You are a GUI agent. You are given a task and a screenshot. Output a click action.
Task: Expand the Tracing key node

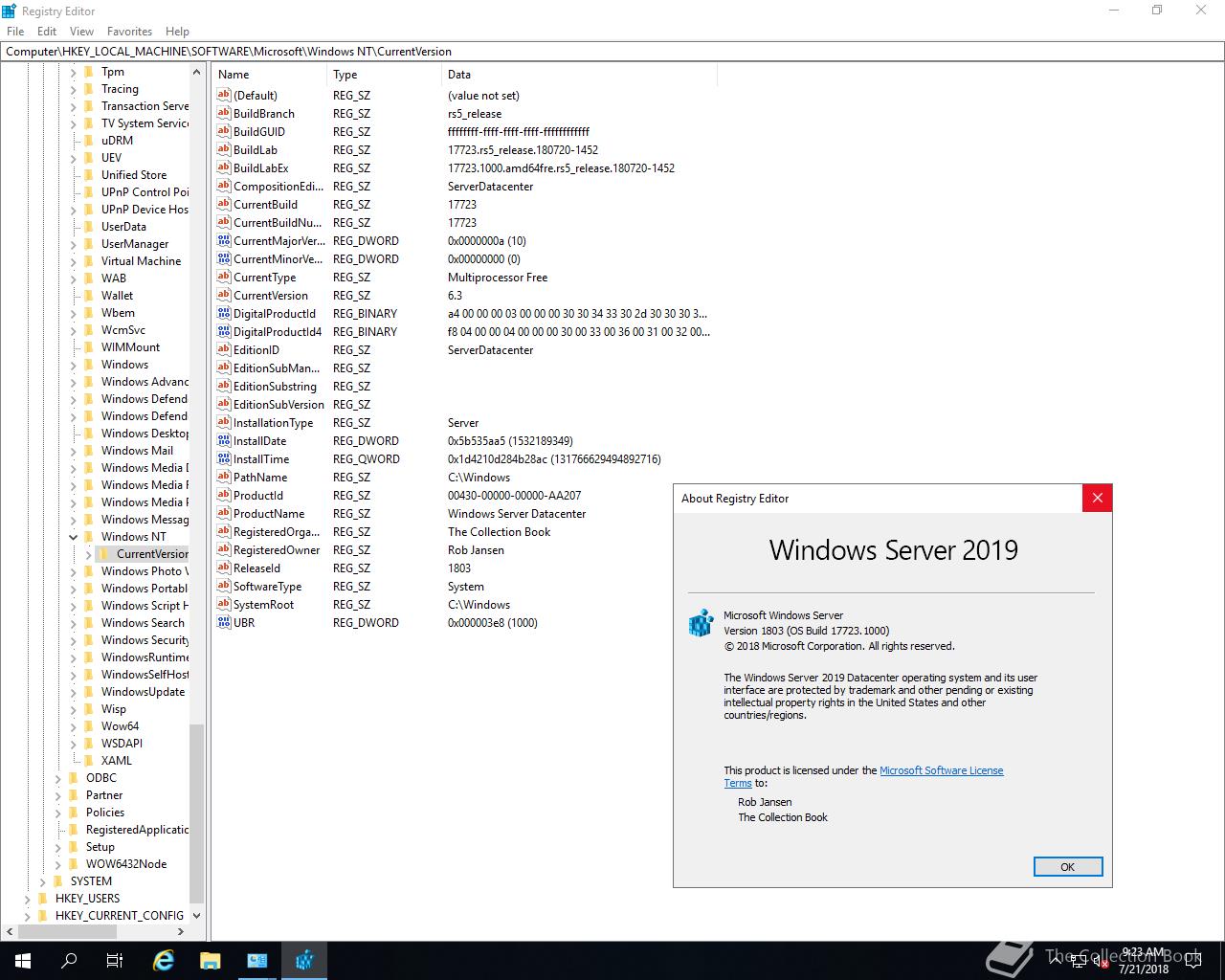tap(73, 89)
